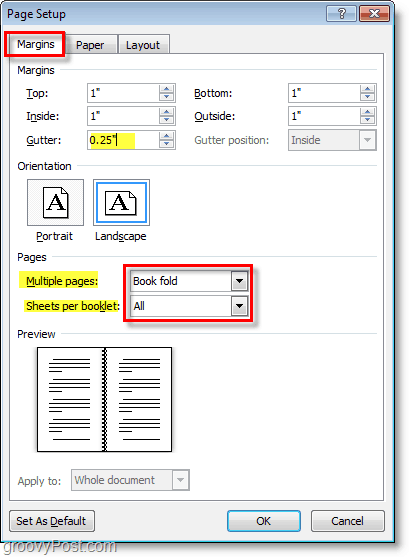Viewport: 409px width, 557px height.
Task: Select the Portrait orientation icon
Action: [x=55, y=202]
